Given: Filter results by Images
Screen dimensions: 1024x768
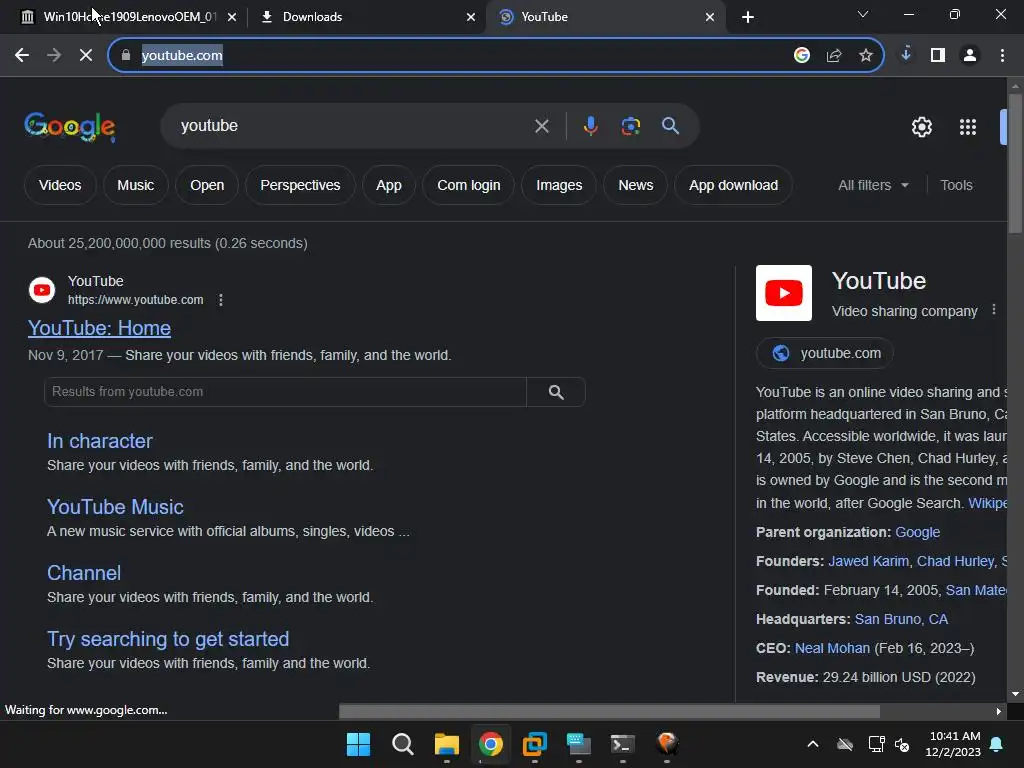Looking at the screenshot, I should pos(559,185).
